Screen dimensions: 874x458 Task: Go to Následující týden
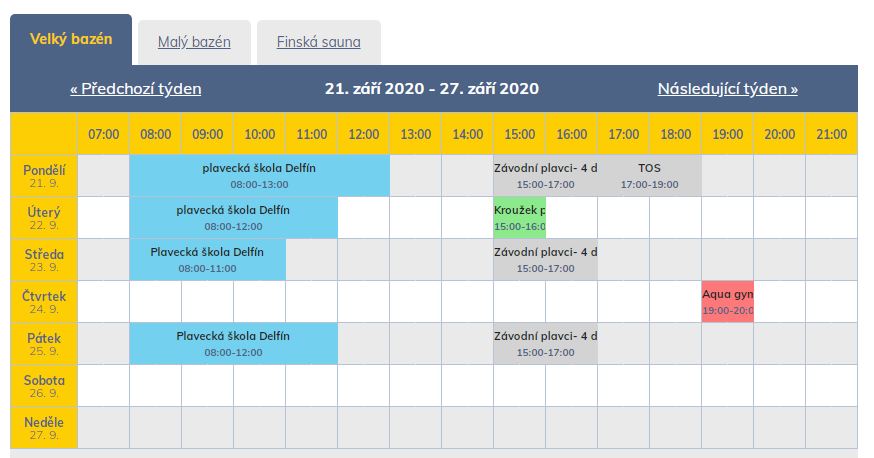(x=727, y=89)
